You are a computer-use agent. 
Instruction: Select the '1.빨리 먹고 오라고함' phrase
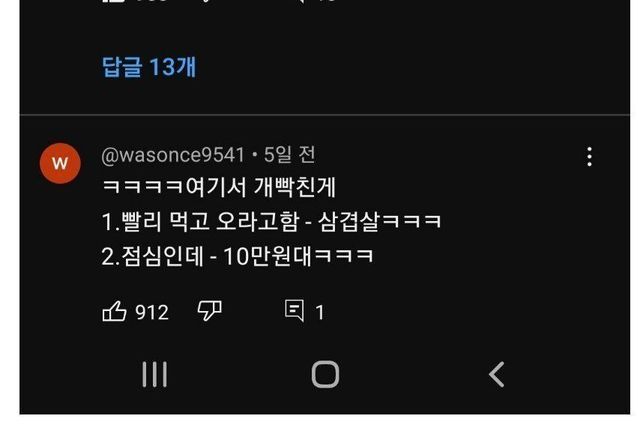pos(201,222)
